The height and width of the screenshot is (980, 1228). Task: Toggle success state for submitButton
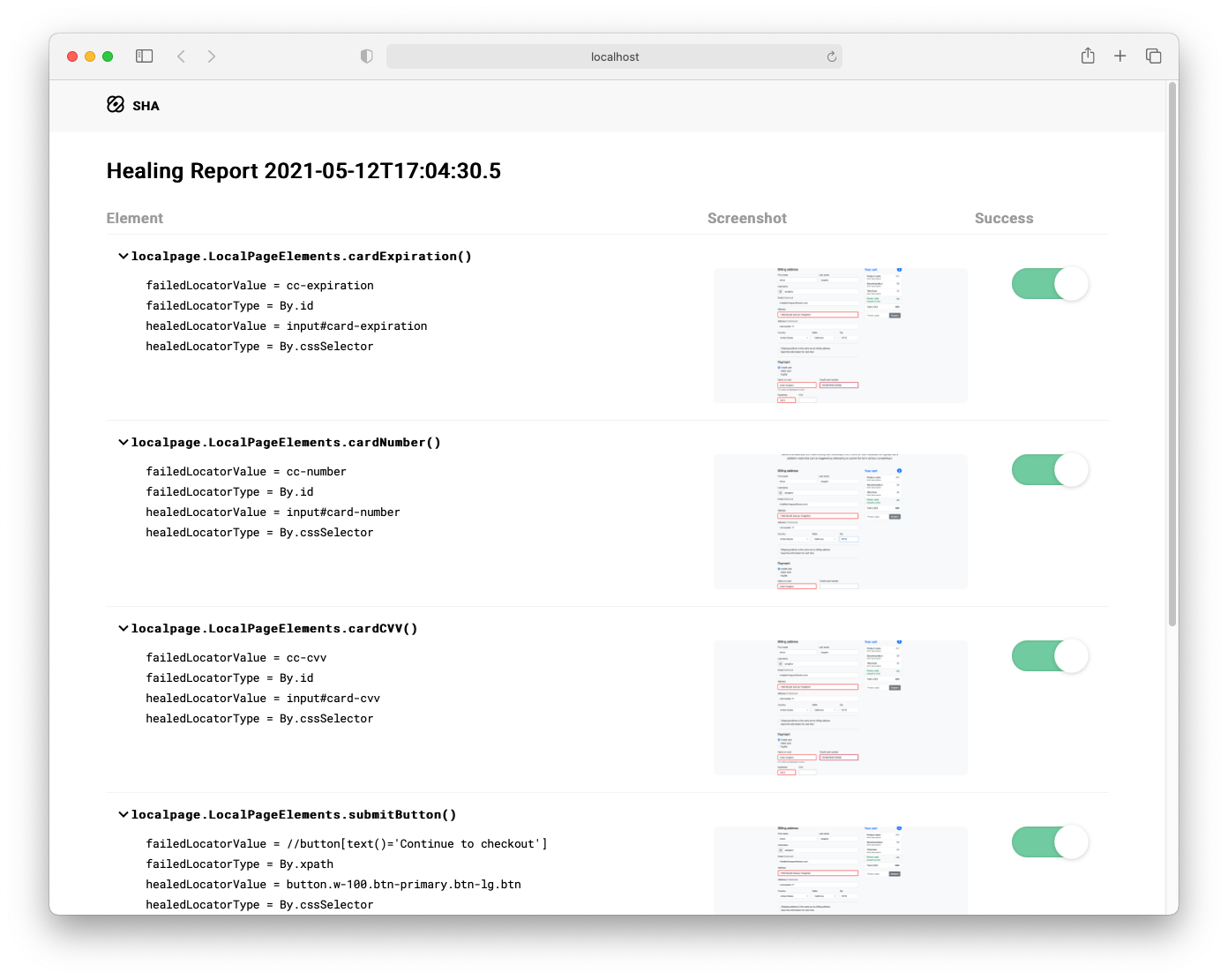(1050, 842)
